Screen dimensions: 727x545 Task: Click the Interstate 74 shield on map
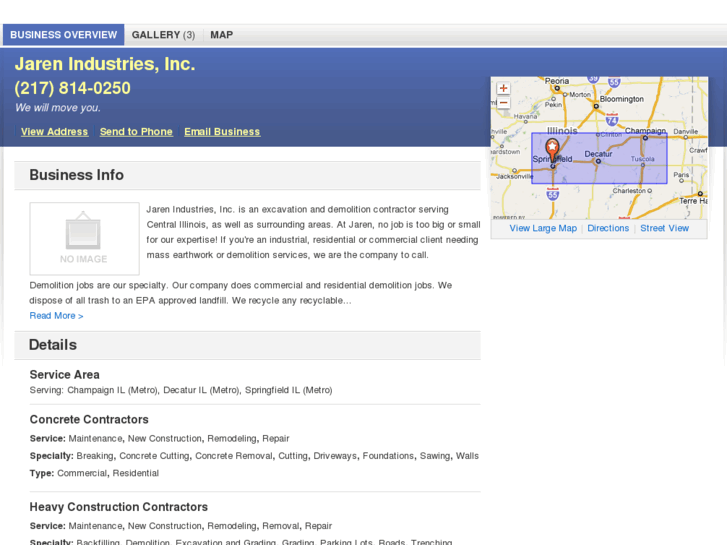tap(612, 120)
